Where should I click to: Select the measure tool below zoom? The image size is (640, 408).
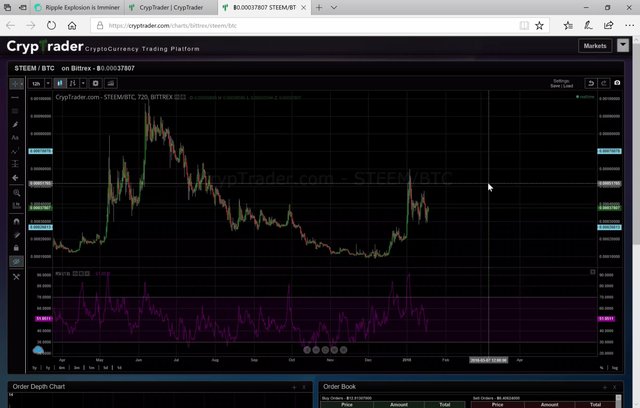click(16, 206)
